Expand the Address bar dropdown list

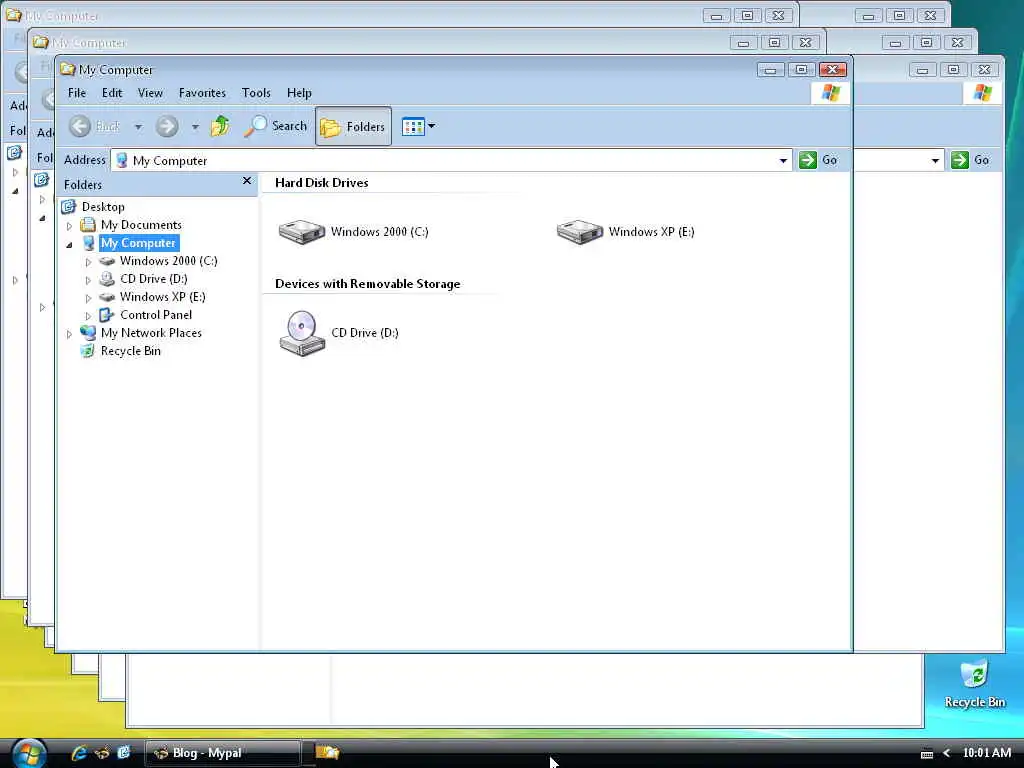pos(783,161)
